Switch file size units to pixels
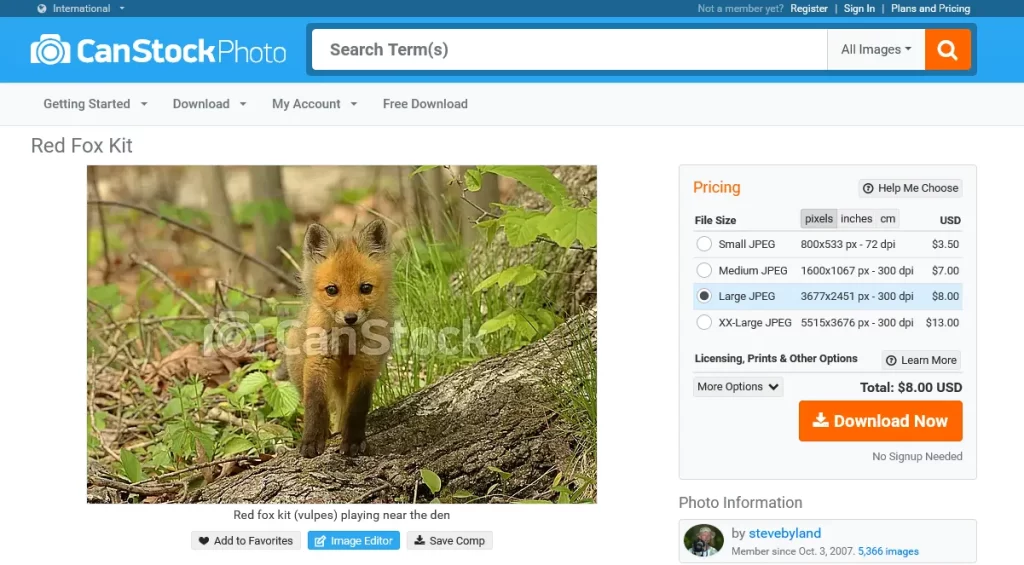The height and width of the screenshot is (565, 1024). [819, 219]
